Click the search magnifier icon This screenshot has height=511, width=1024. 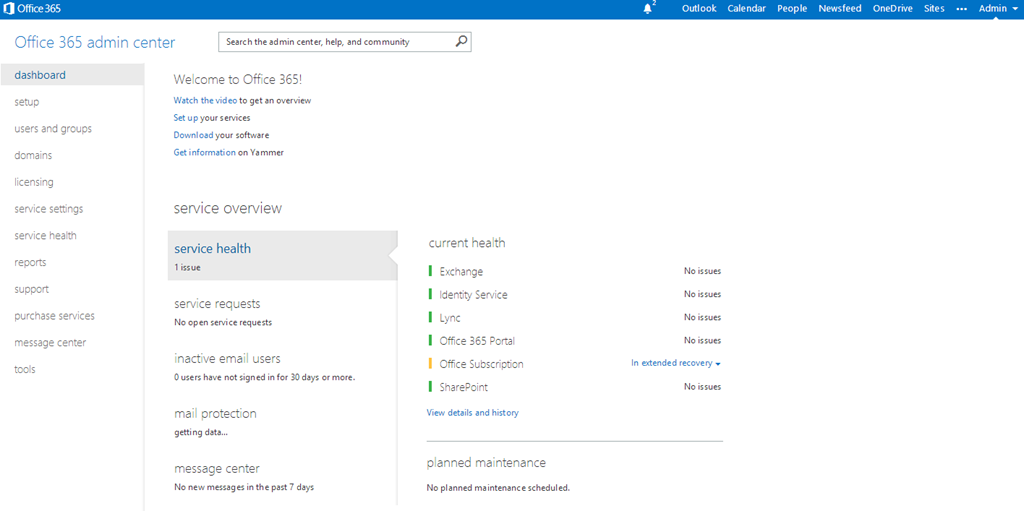(x=461, y=41)
